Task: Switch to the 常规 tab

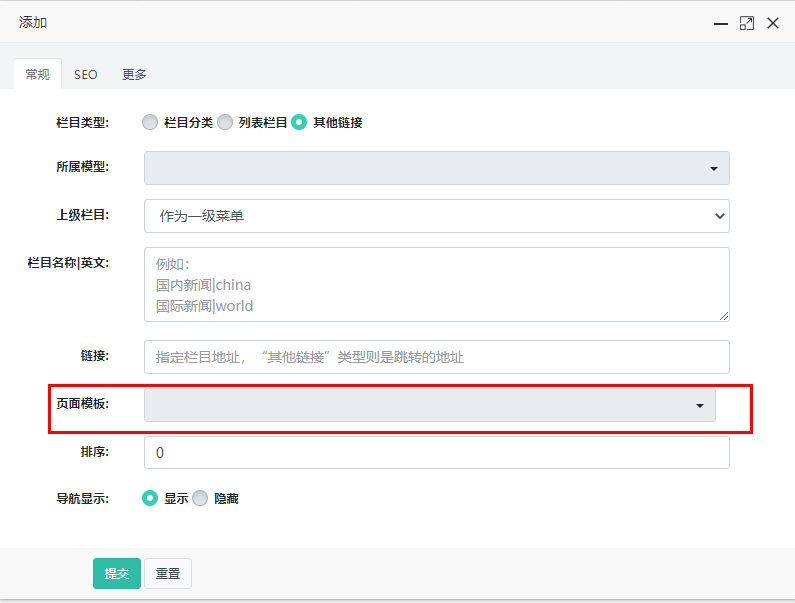Action: 38,74
